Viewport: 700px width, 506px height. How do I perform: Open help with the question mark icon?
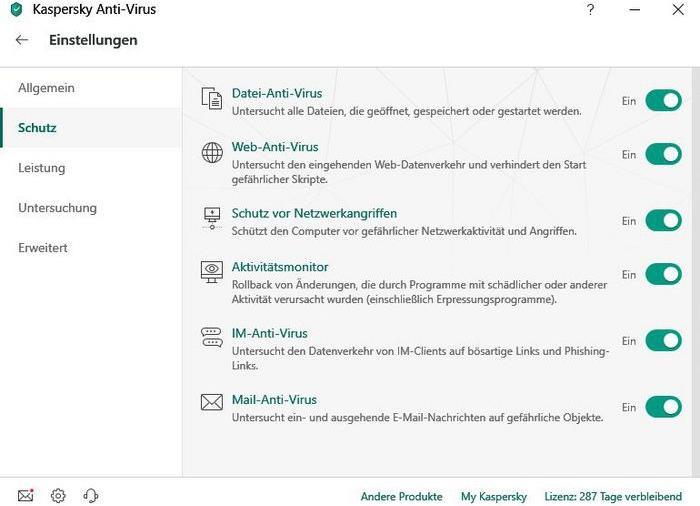(x=590, y=9)
